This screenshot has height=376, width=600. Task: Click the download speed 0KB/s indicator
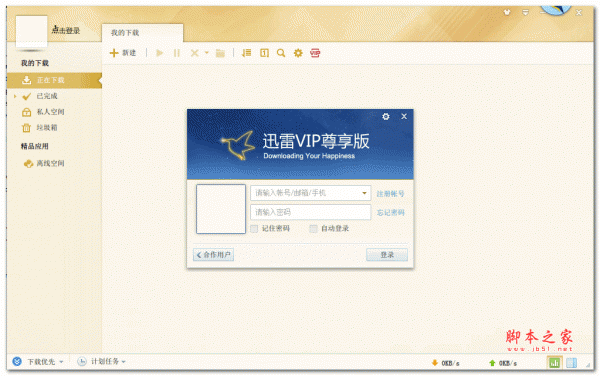445,363
